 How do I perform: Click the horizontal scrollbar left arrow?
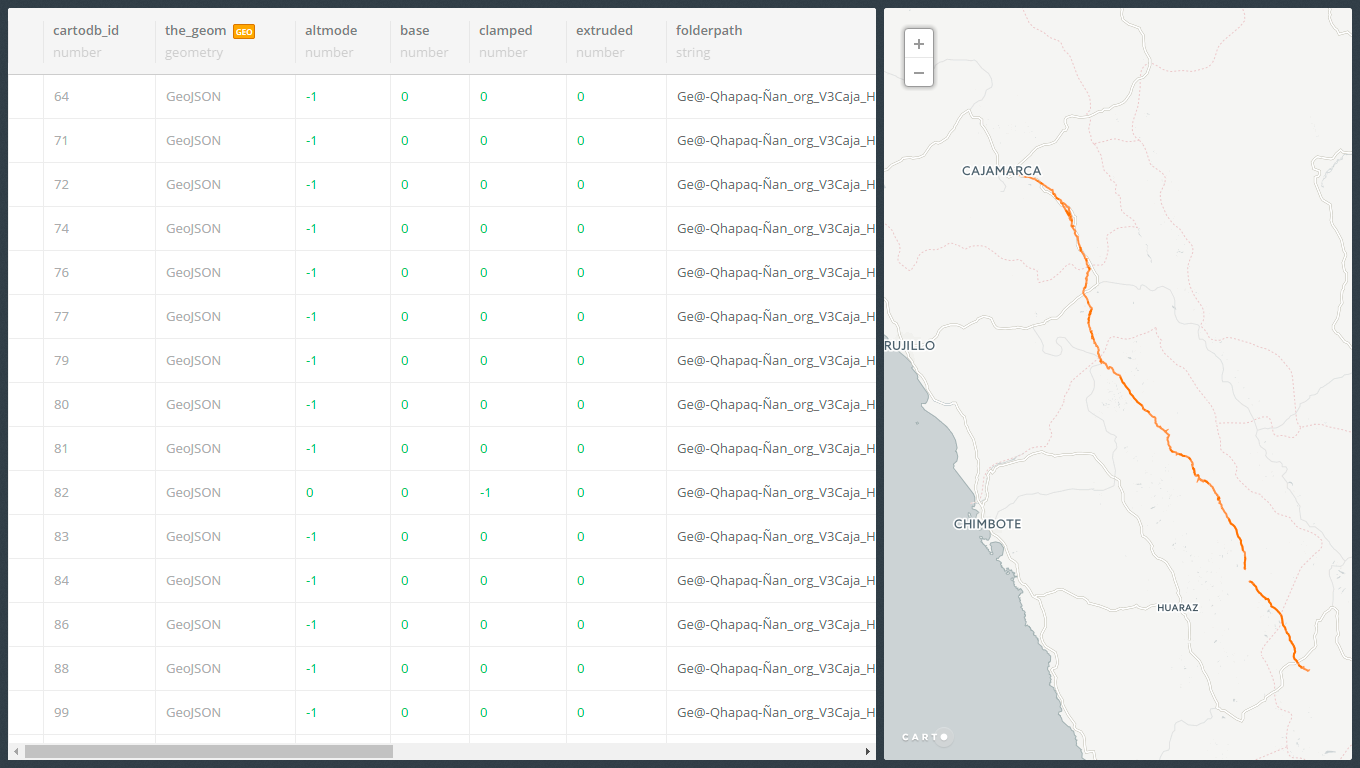point(16,751)
